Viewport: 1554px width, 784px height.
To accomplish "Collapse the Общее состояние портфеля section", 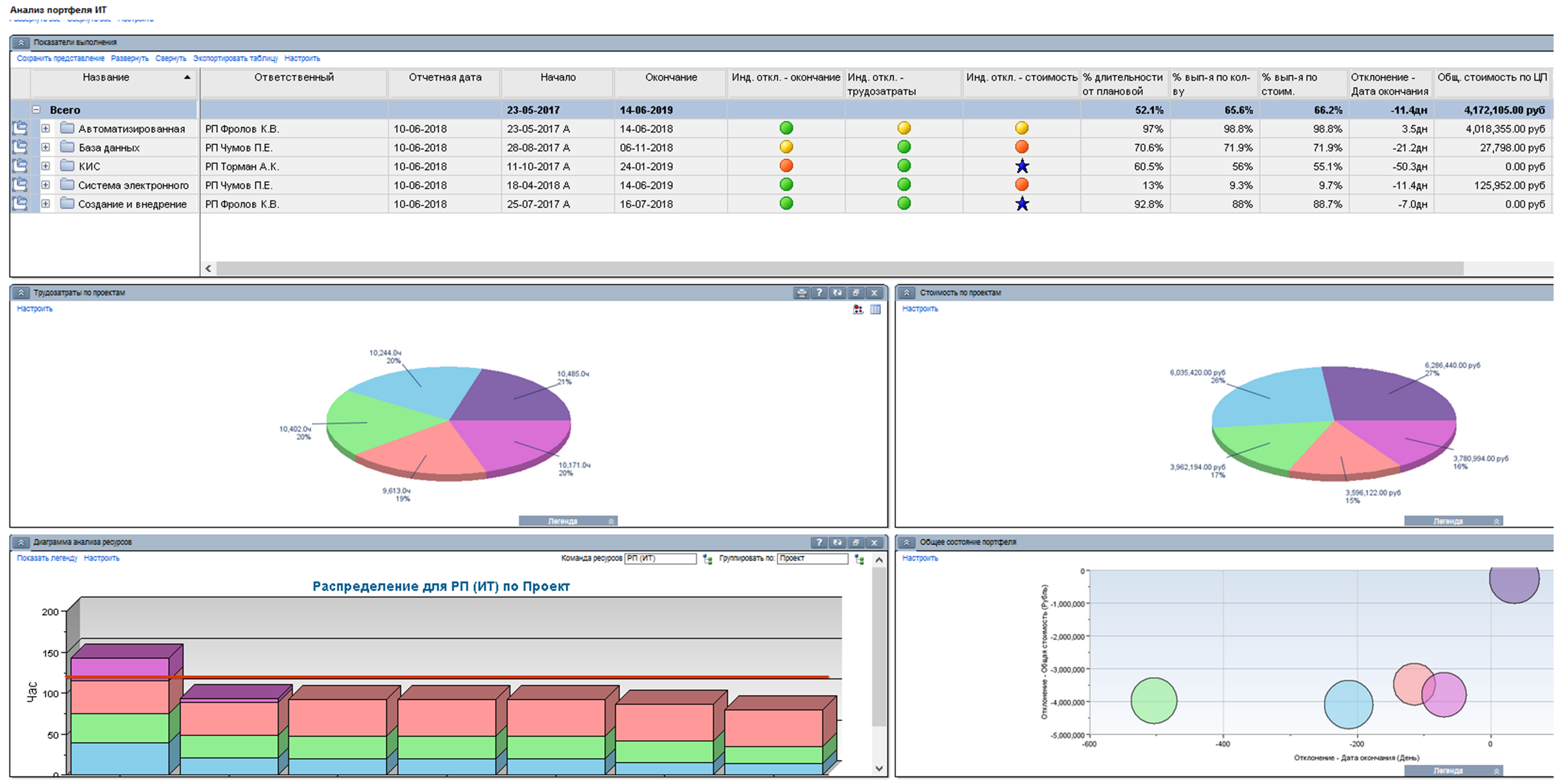I will click(x=906, y=542).
